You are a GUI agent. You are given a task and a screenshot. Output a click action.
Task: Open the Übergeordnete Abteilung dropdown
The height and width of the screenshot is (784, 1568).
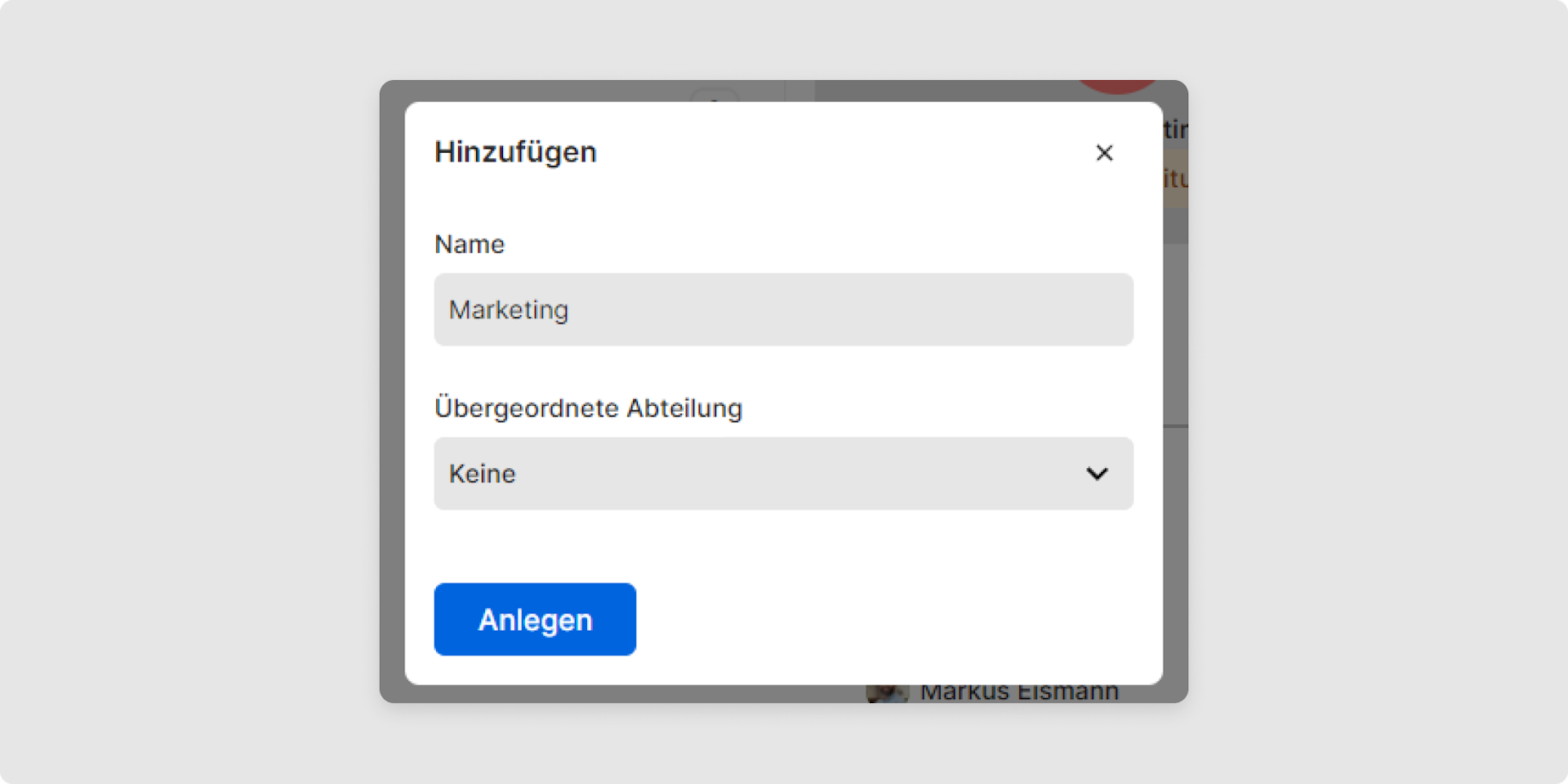[783, 474]
